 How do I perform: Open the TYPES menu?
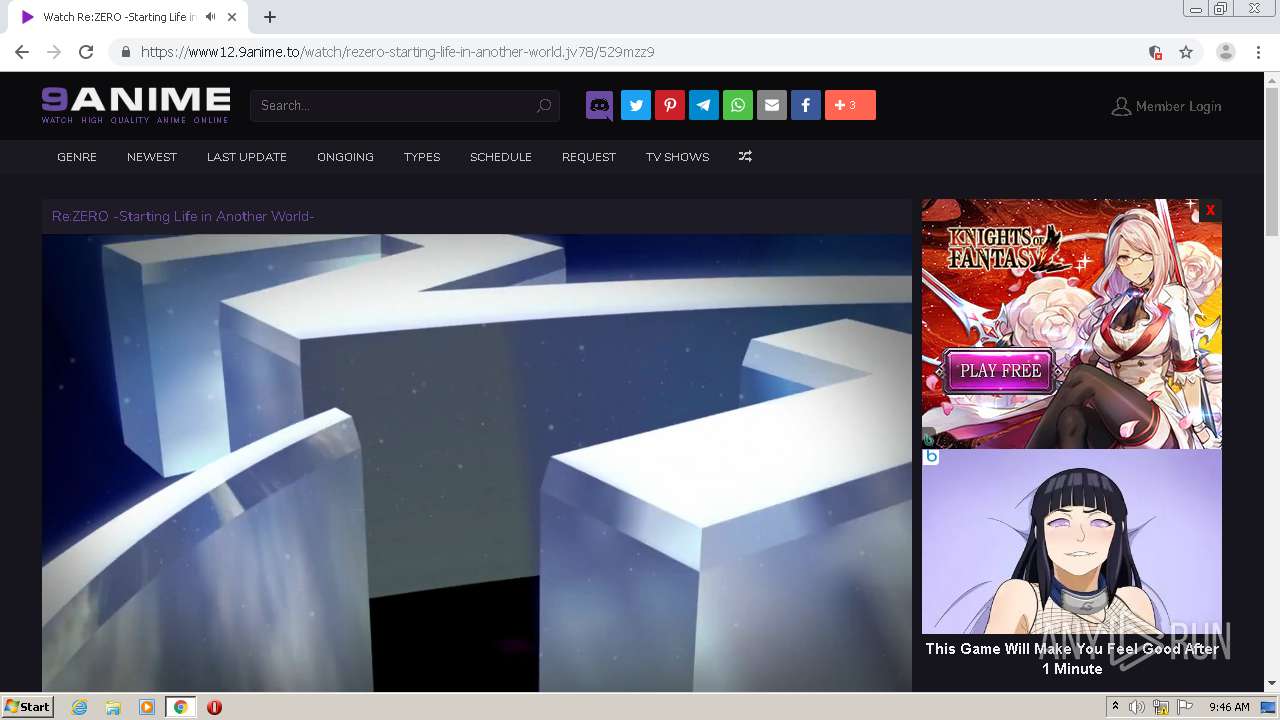(422, 157)
